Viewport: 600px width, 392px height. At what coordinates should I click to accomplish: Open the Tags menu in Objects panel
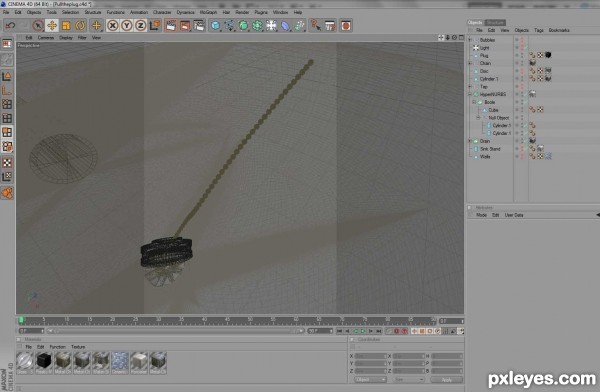pyautogui.click(x=539, y=30)
